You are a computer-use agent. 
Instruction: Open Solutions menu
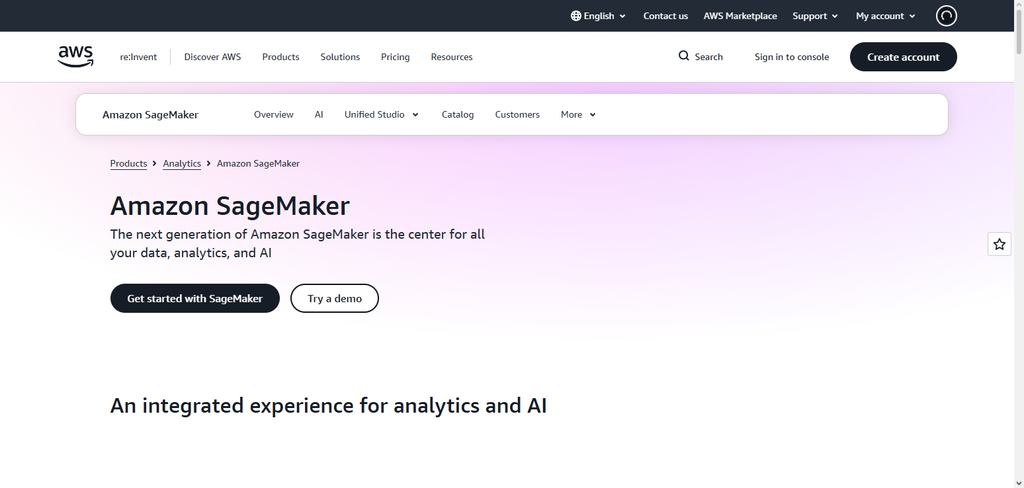click(x=340, y=57)
